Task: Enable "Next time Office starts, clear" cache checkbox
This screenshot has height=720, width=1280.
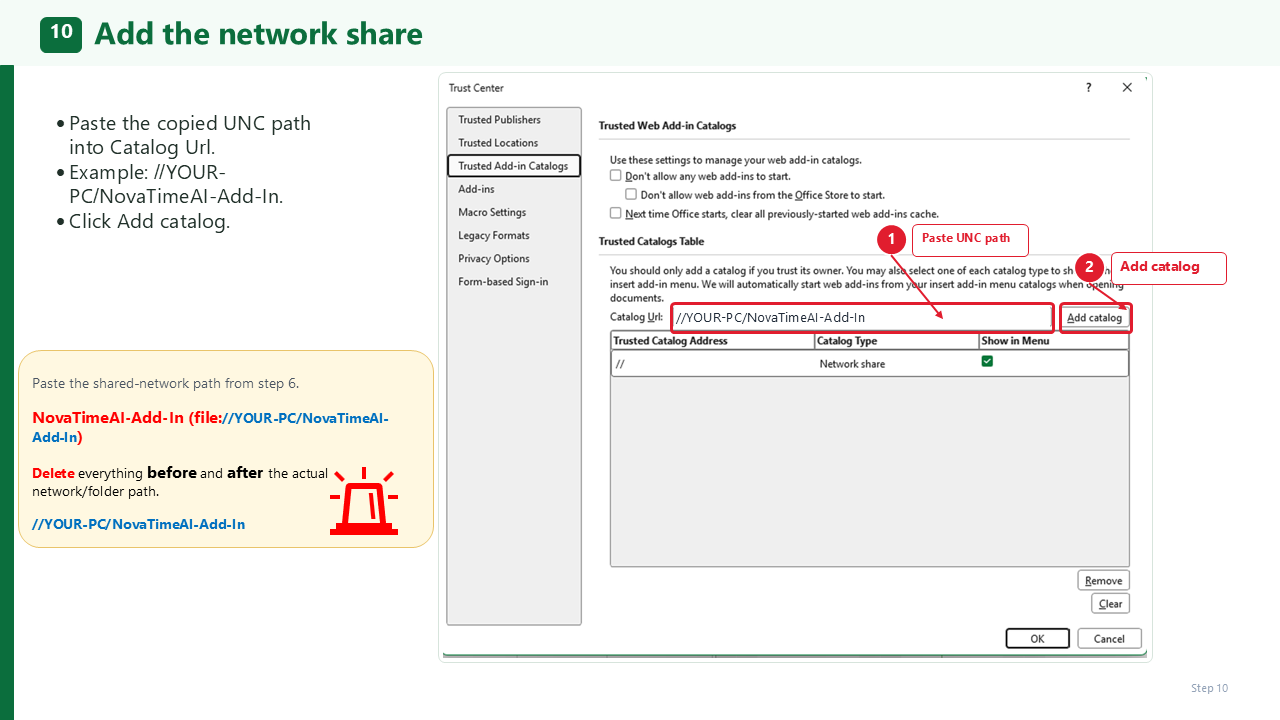Action: pos(616,213)
